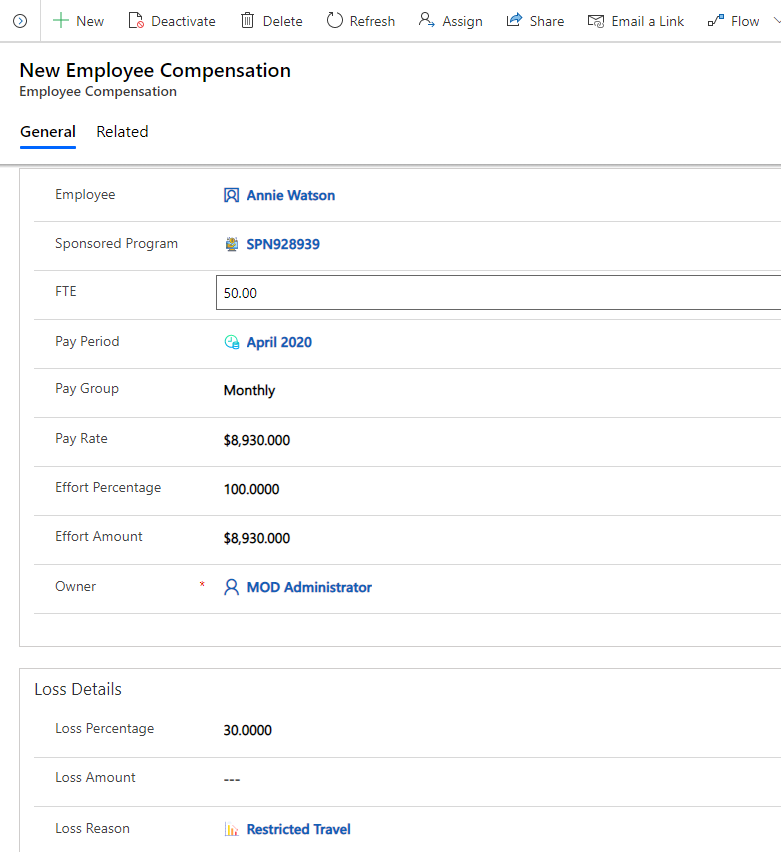Image resolution: width=781 pixels, height=852 pixels.
Task: Expand the Flow dropdown chevron
Action: 777,21
